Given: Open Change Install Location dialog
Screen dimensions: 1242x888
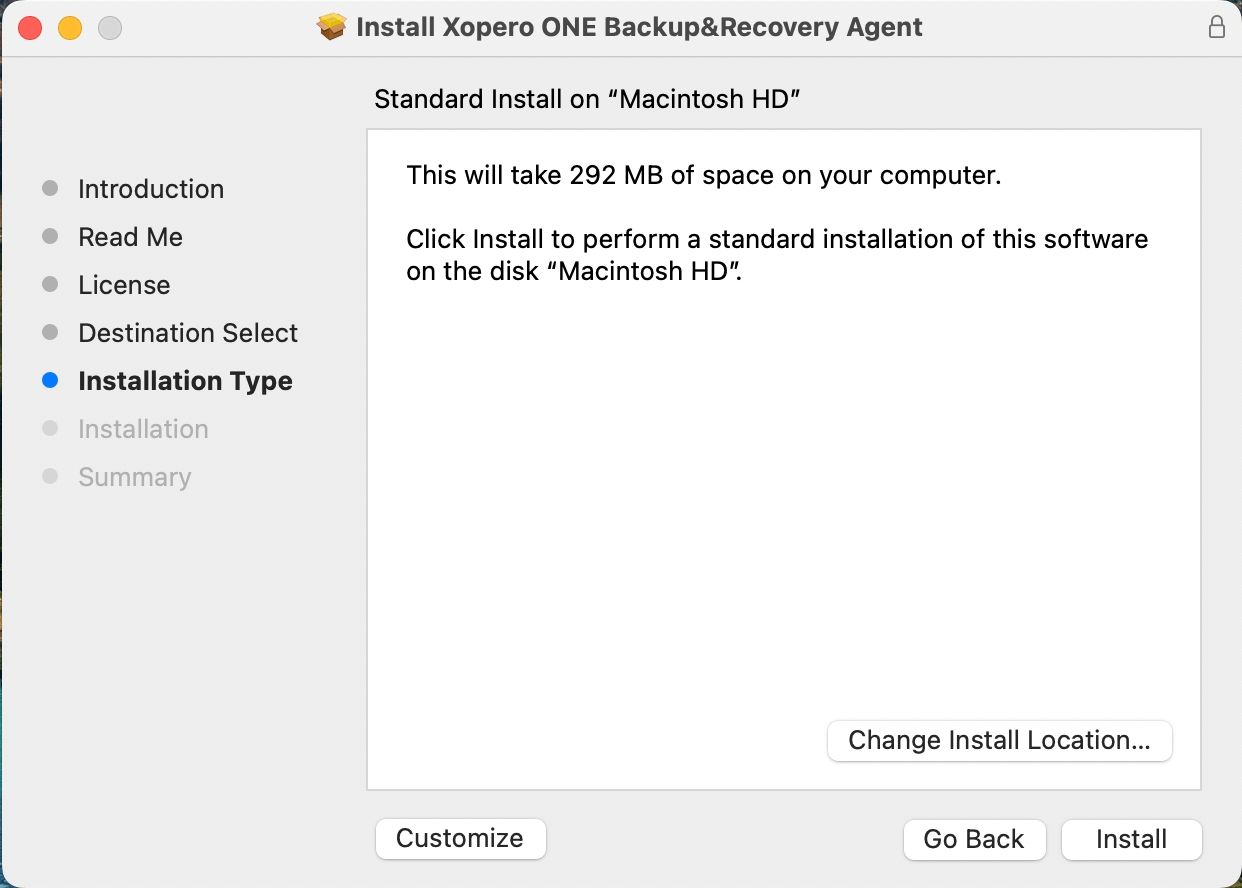Looking at the screenshot, I should (999, 741).
